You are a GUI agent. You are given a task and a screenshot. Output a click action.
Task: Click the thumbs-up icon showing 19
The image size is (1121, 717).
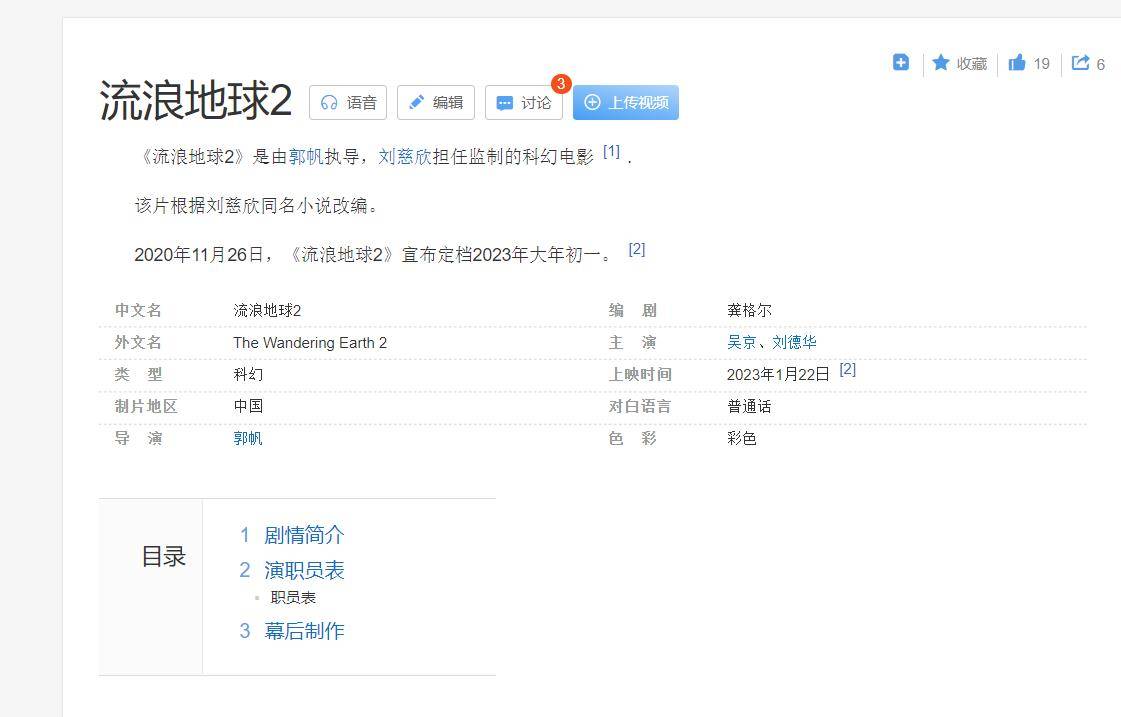[x=1018, y=62]
